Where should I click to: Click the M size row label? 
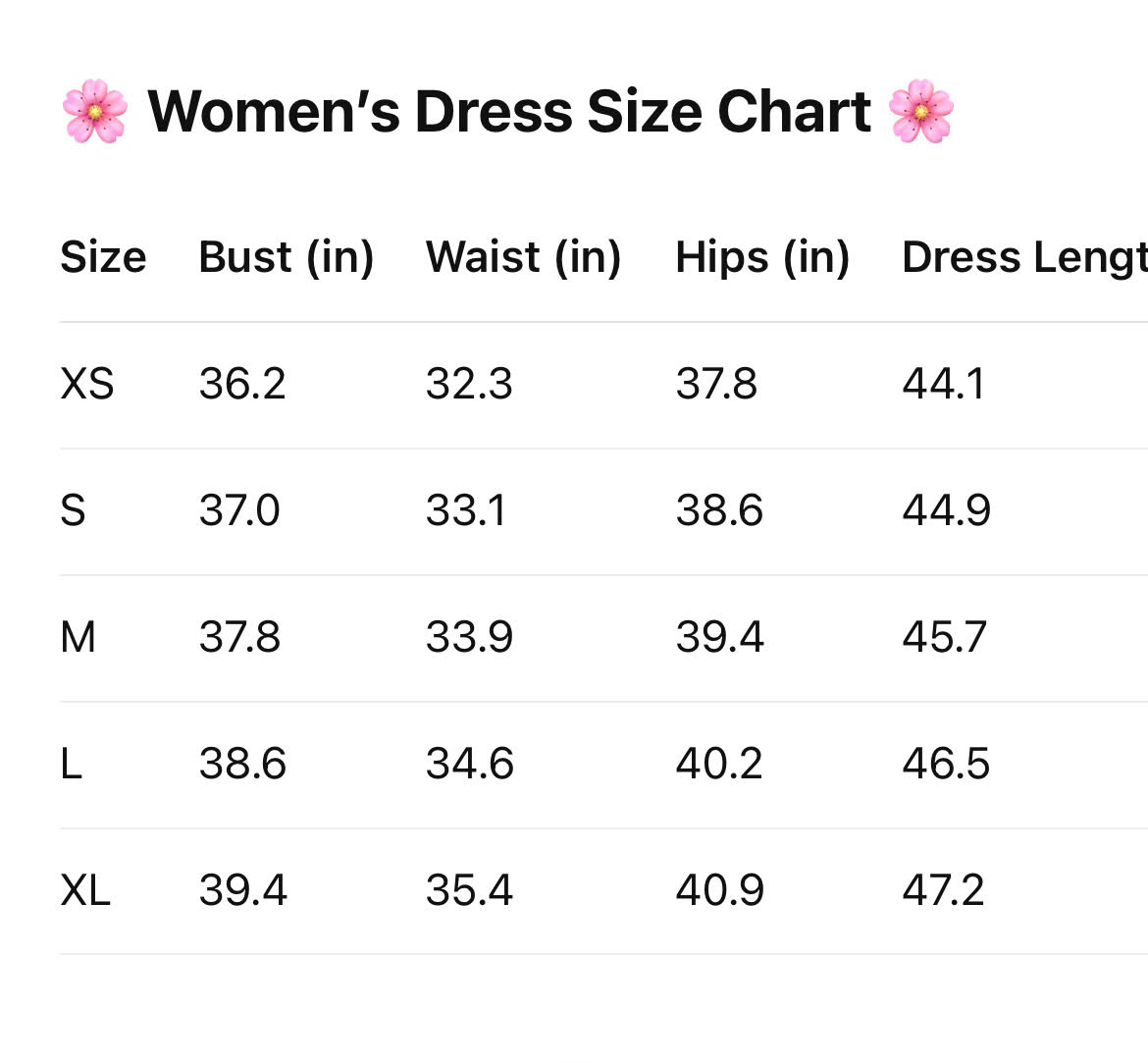click(78, 637)
